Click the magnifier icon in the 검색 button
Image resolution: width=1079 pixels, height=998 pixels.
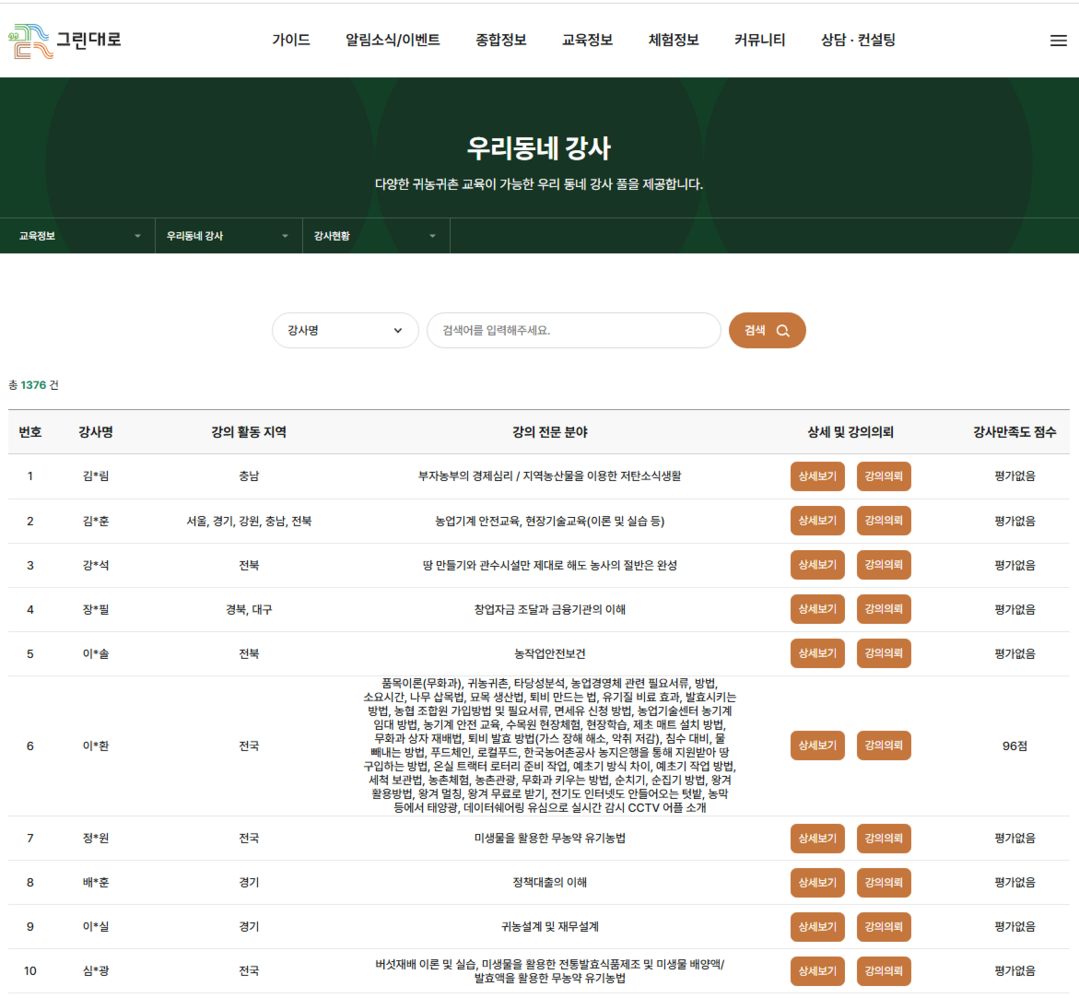784,330
